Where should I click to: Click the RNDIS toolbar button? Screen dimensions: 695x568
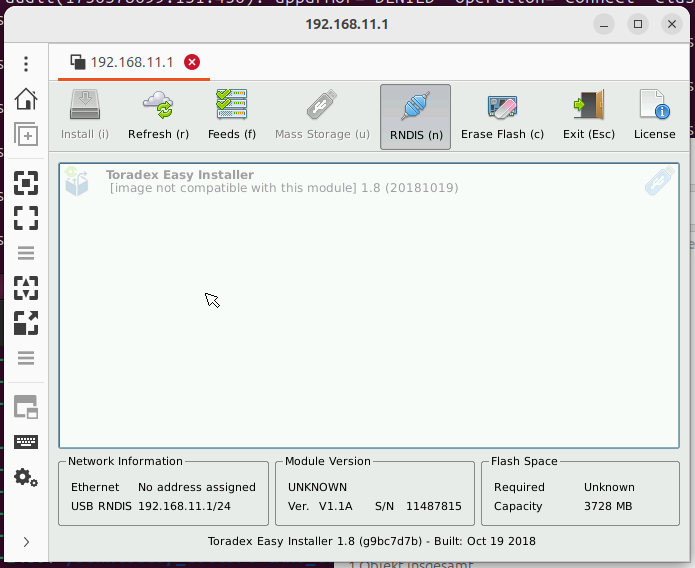pyautogui.click(x=415, y=116)
